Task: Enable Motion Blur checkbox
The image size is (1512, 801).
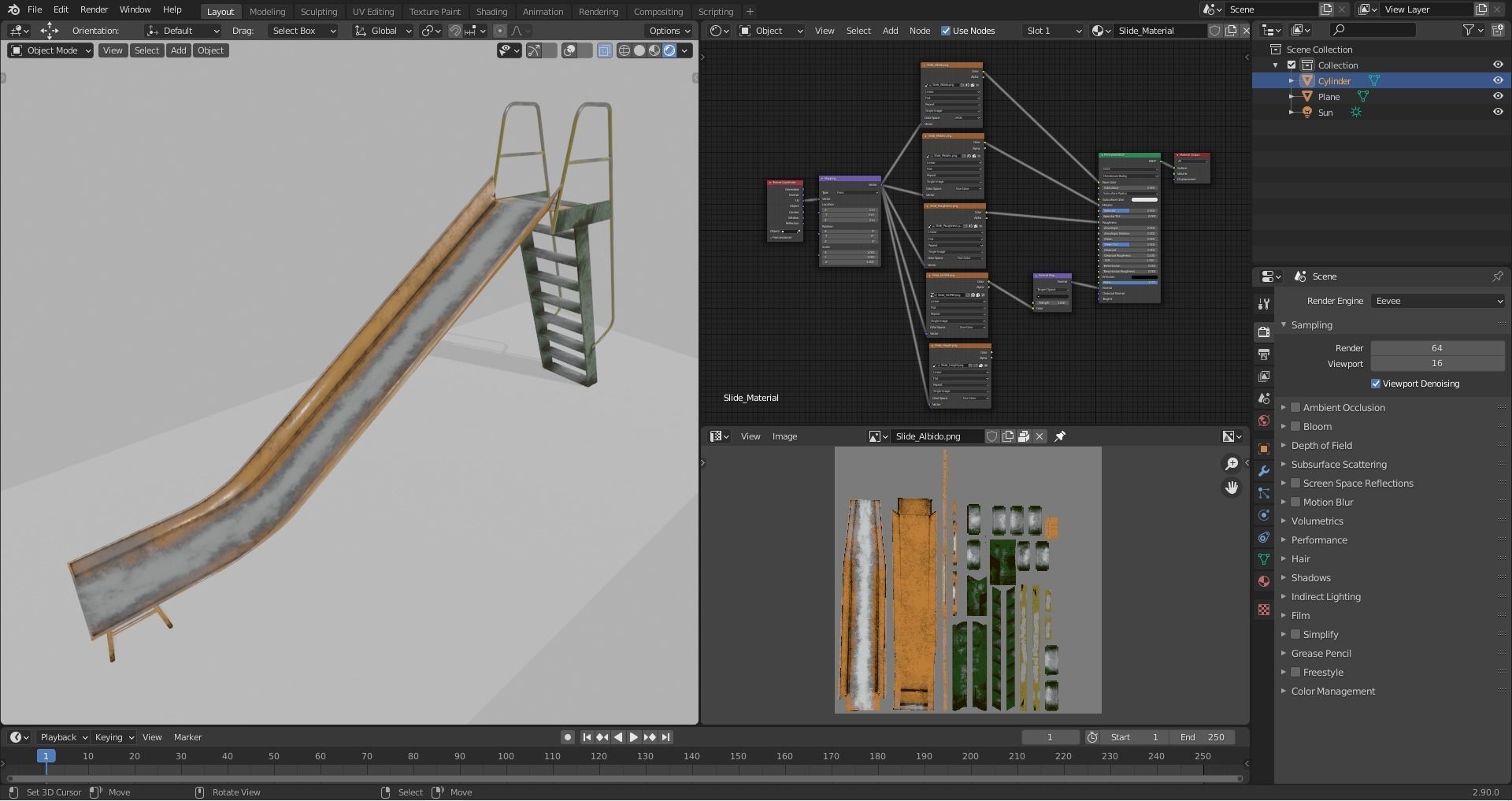Action: 1295,502
